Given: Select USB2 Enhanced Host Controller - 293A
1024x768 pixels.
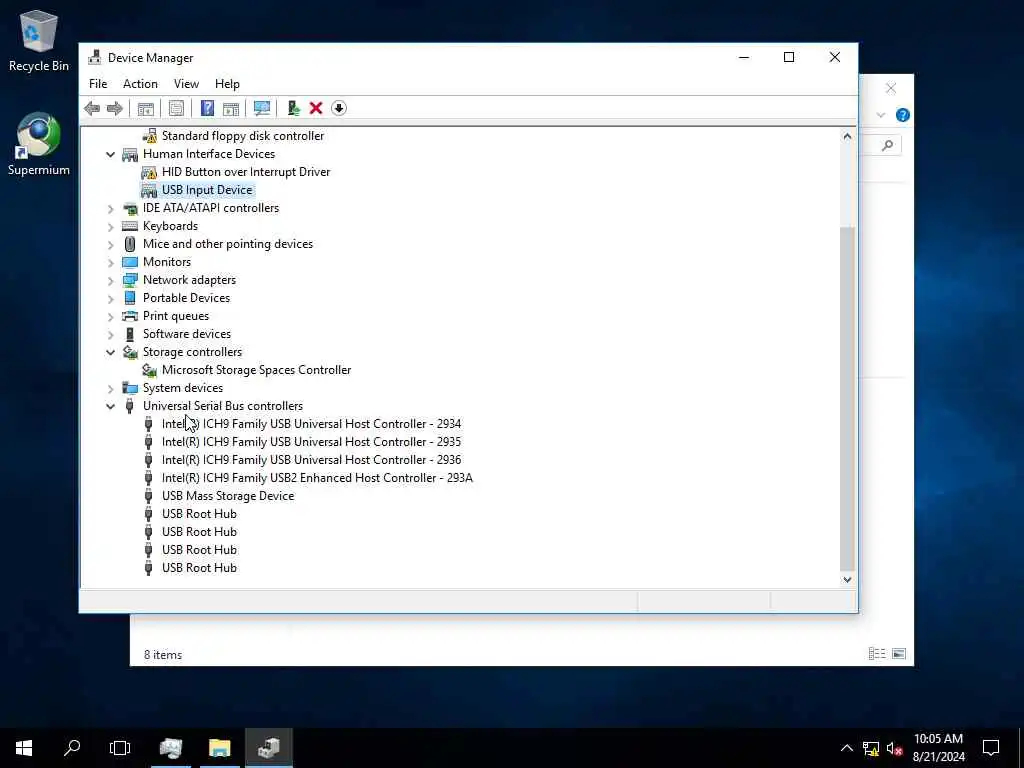Looking at the screenshot, I should tap(317, 478).
